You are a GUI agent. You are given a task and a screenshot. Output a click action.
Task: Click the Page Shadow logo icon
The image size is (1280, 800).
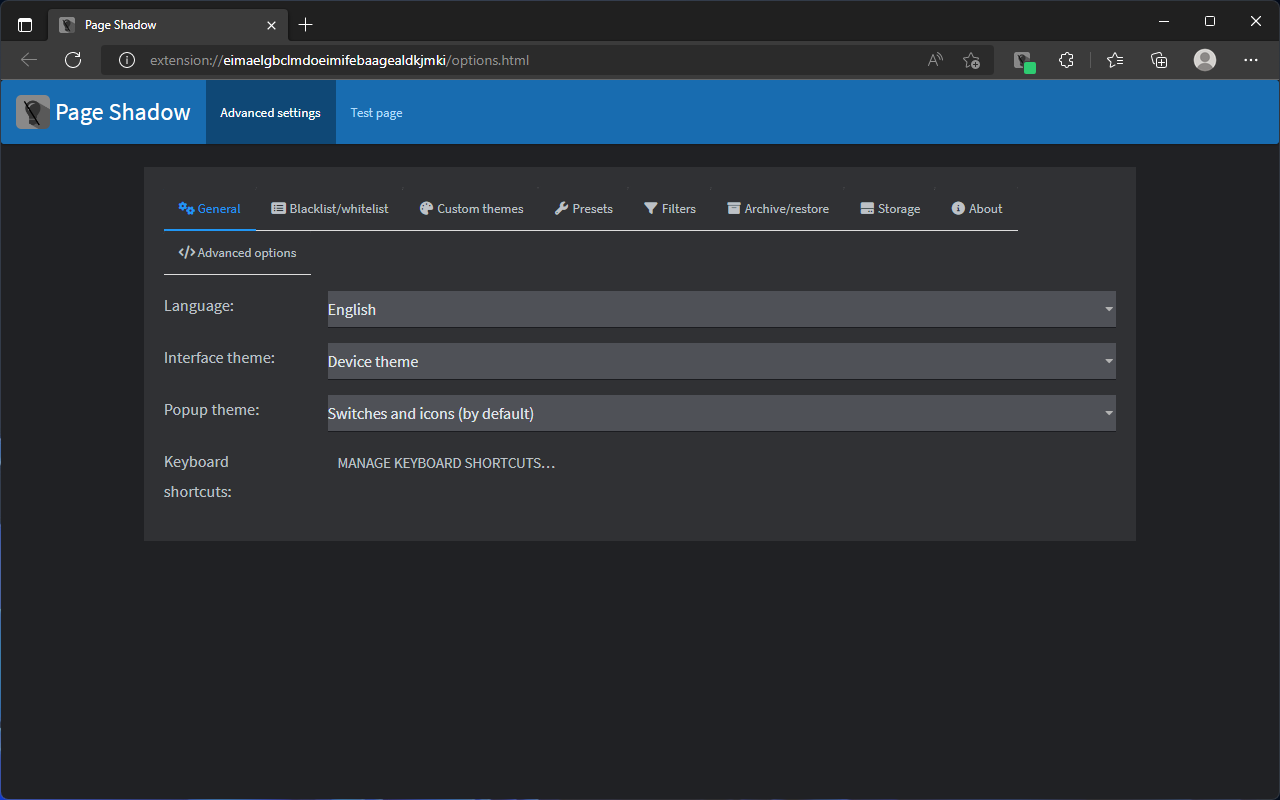33,112
